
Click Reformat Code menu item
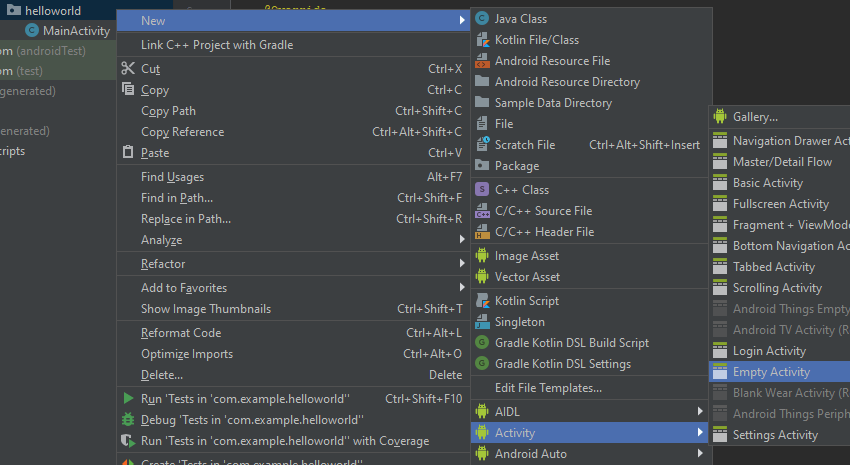point(181,333)
